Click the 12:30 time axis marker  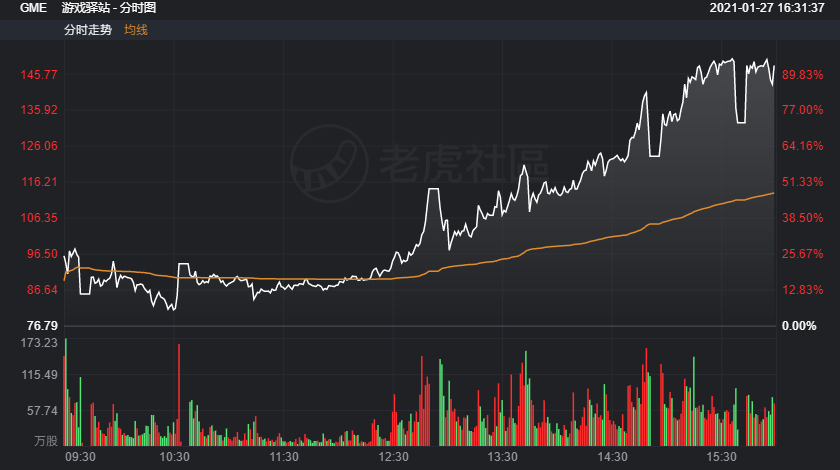pyautogui.click(x=393, y=457)
